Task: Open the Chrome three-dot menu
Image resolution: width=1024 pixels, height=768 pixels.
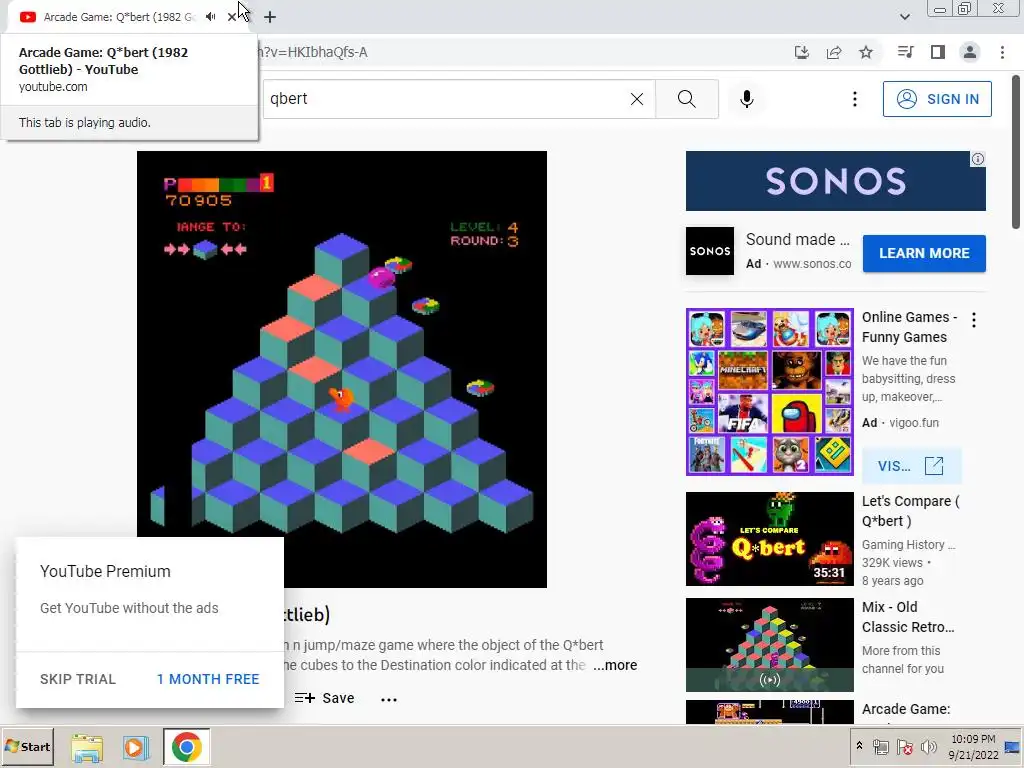Action: [1002, 52]
